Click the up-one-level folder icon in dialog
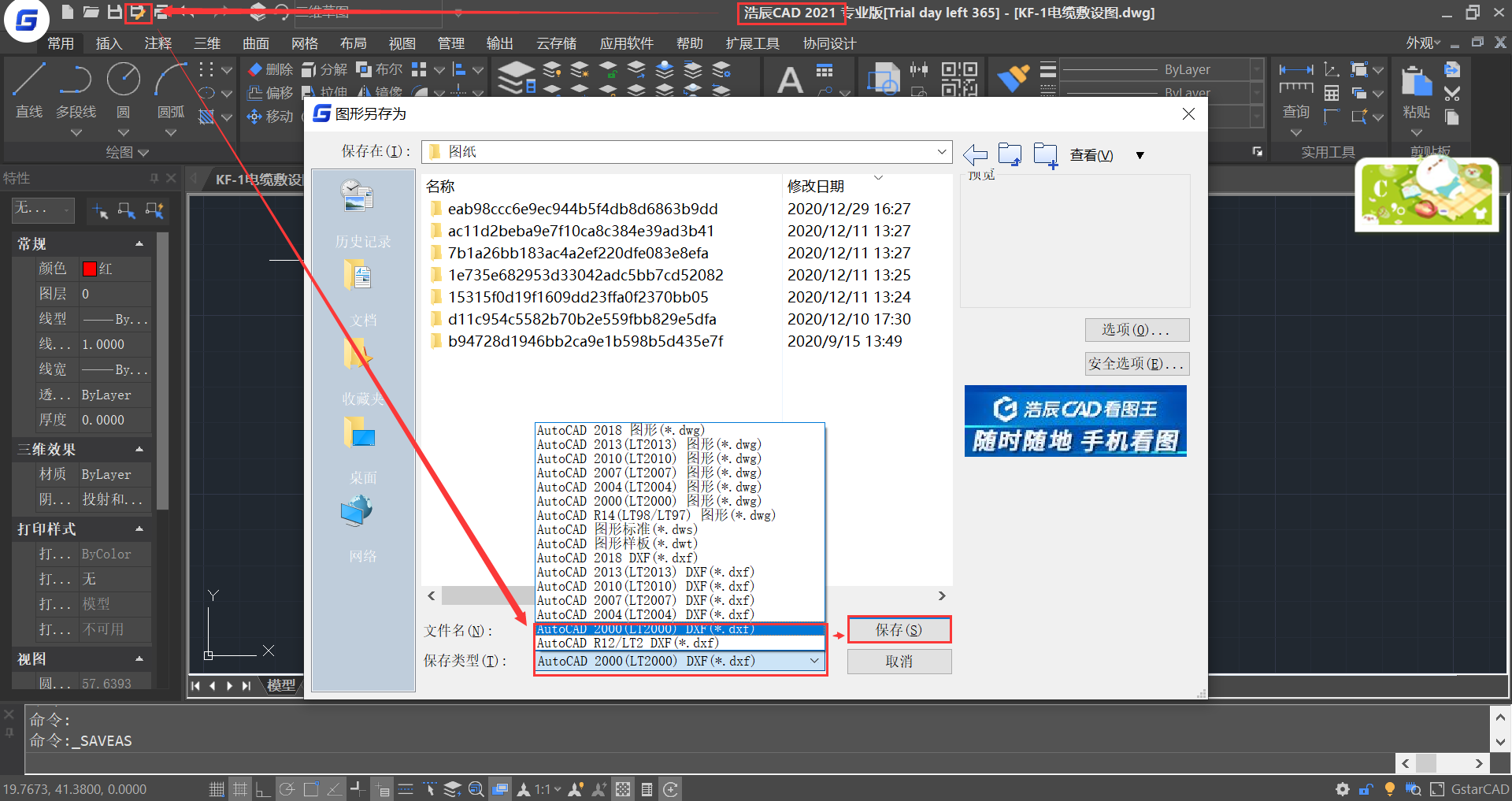 click(1010, 154)
